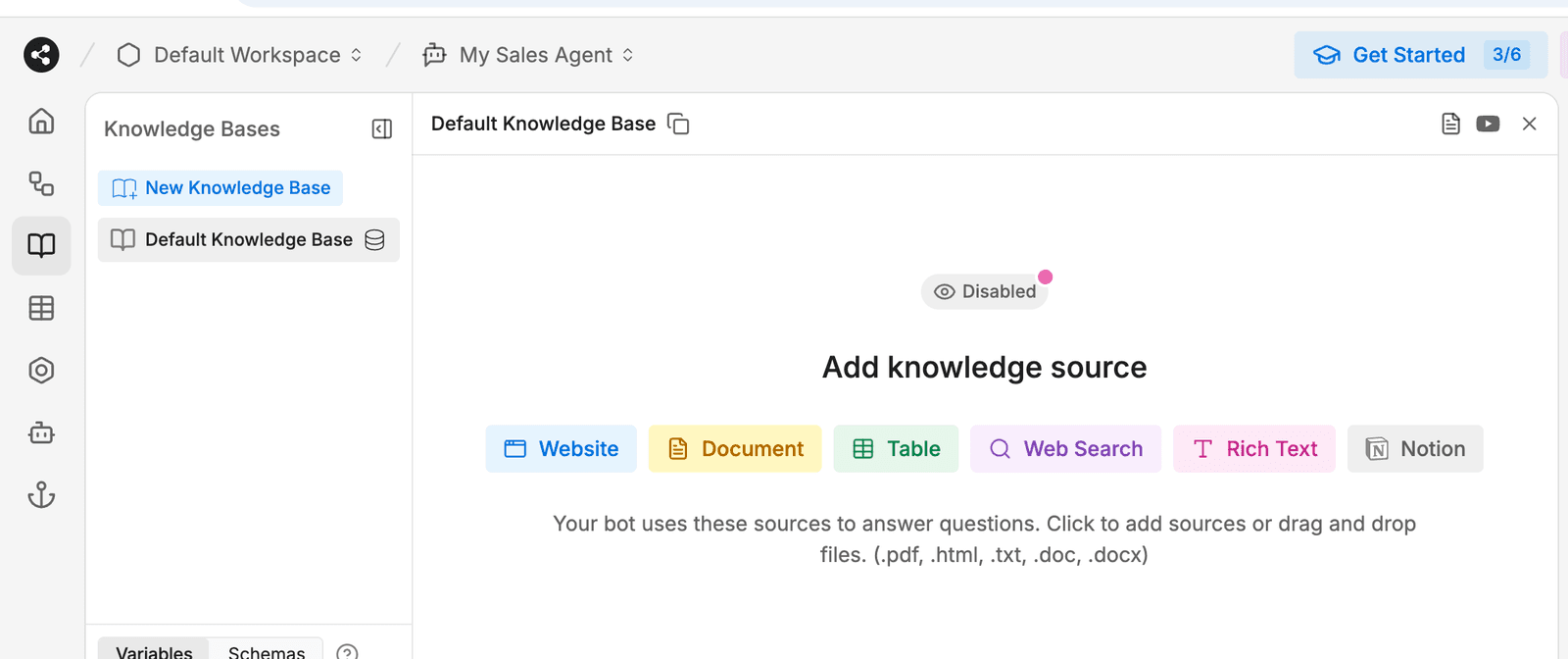The image size is (1568, 659).
Task: Click the help question mark icon near Schemas
Action: (x=347, y=652)
